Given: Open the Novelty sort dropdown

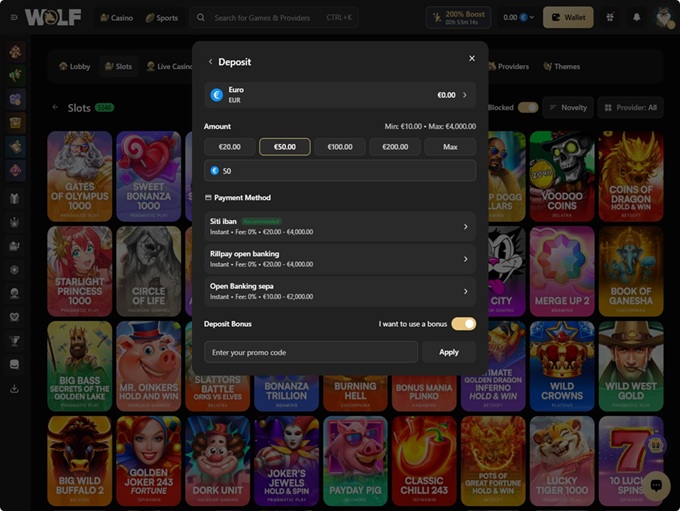Looking at the screenshot, I should tap(568, 108).
